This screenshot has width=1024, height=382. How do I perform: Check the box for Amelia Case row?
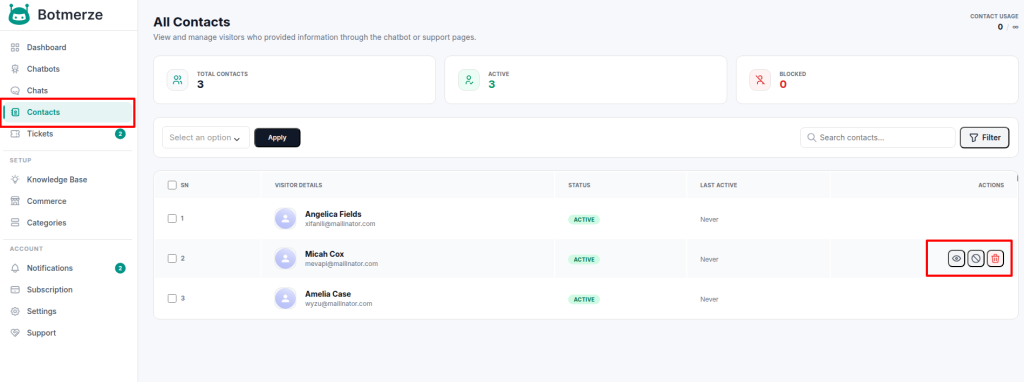(x=172, y=298)
